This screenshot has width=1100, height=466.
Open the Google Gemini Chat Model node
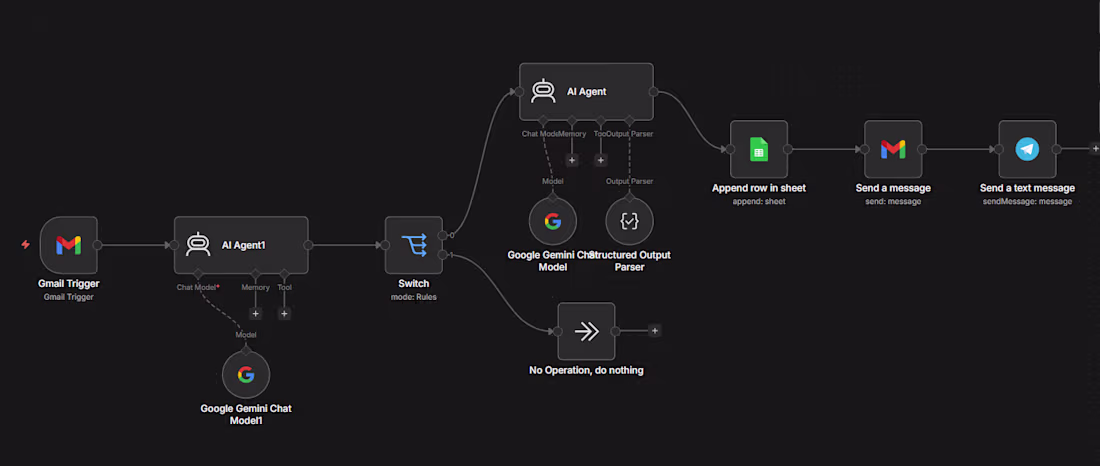[552, 221]
